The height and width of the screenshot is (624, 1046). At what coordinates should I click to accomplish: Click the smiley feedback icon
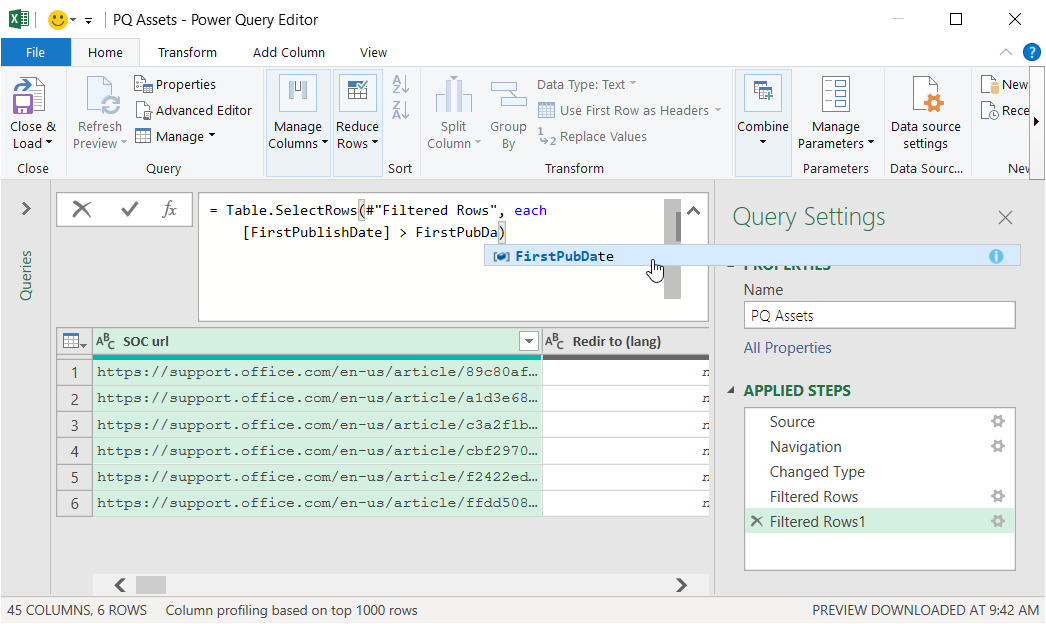[57, 20]
